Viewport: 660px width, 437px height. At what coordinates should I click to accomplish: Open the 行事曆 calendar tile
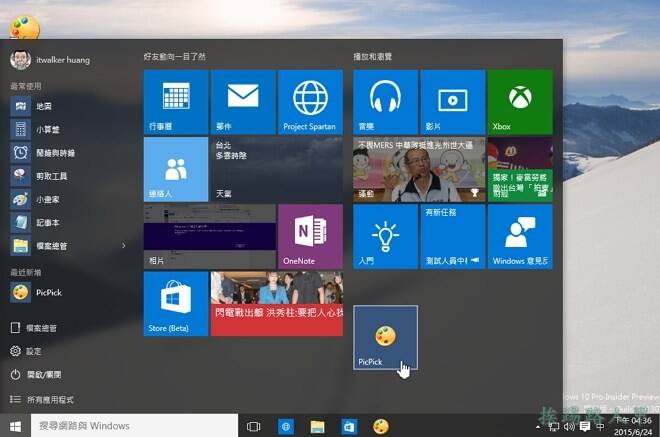[176, 102]
